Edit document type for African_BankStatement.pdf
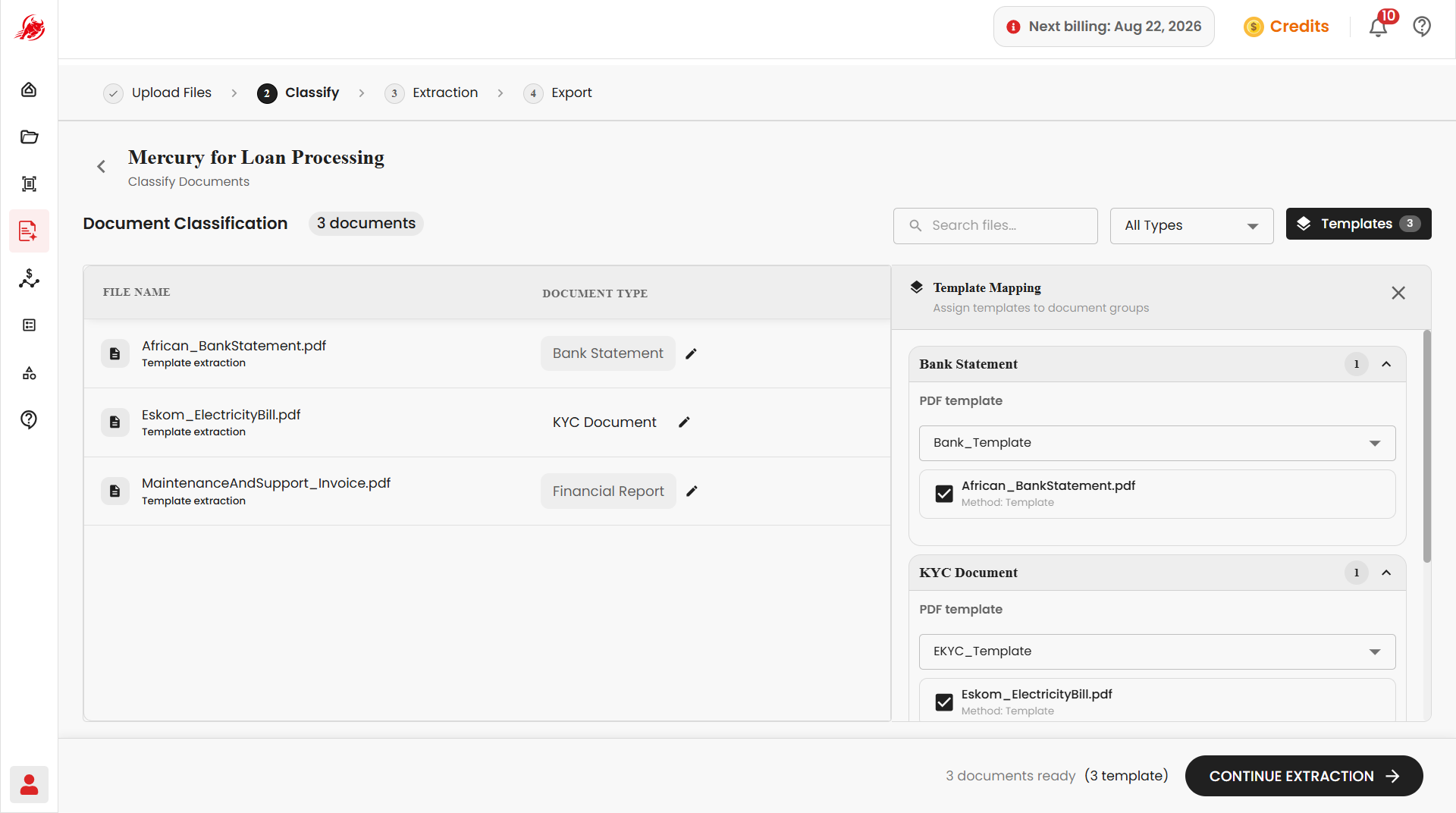The height and width of the screenshot is (813, 1456). coord(691,353)
